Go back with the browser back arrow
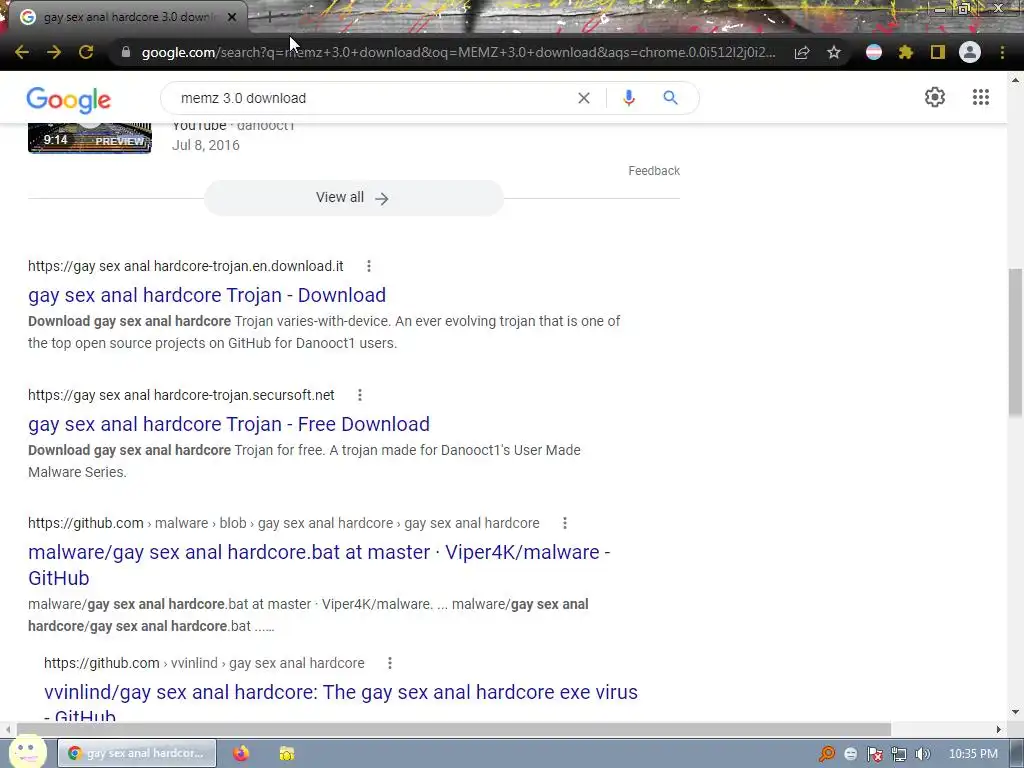Viewport: 1024px width, 768px height. (x=22, y=52)
